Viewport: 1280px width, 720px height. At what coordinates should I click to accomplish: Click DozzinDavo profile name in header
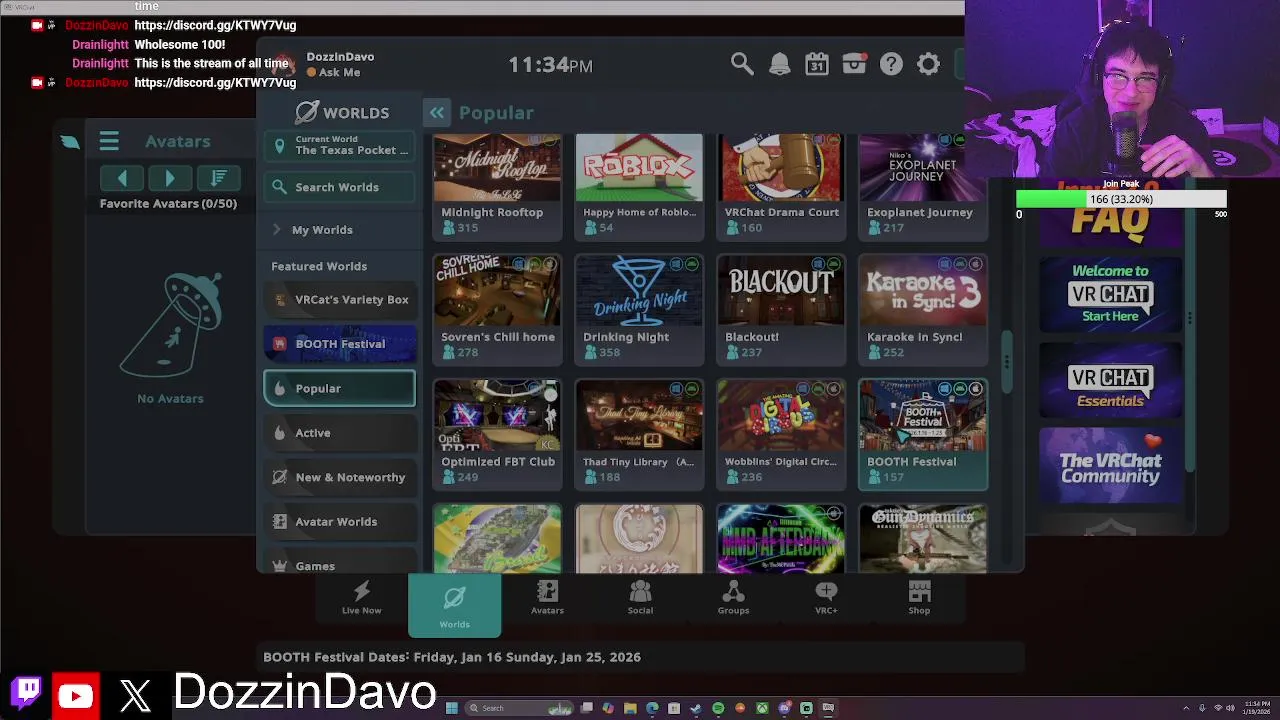(x=340, y=57)
